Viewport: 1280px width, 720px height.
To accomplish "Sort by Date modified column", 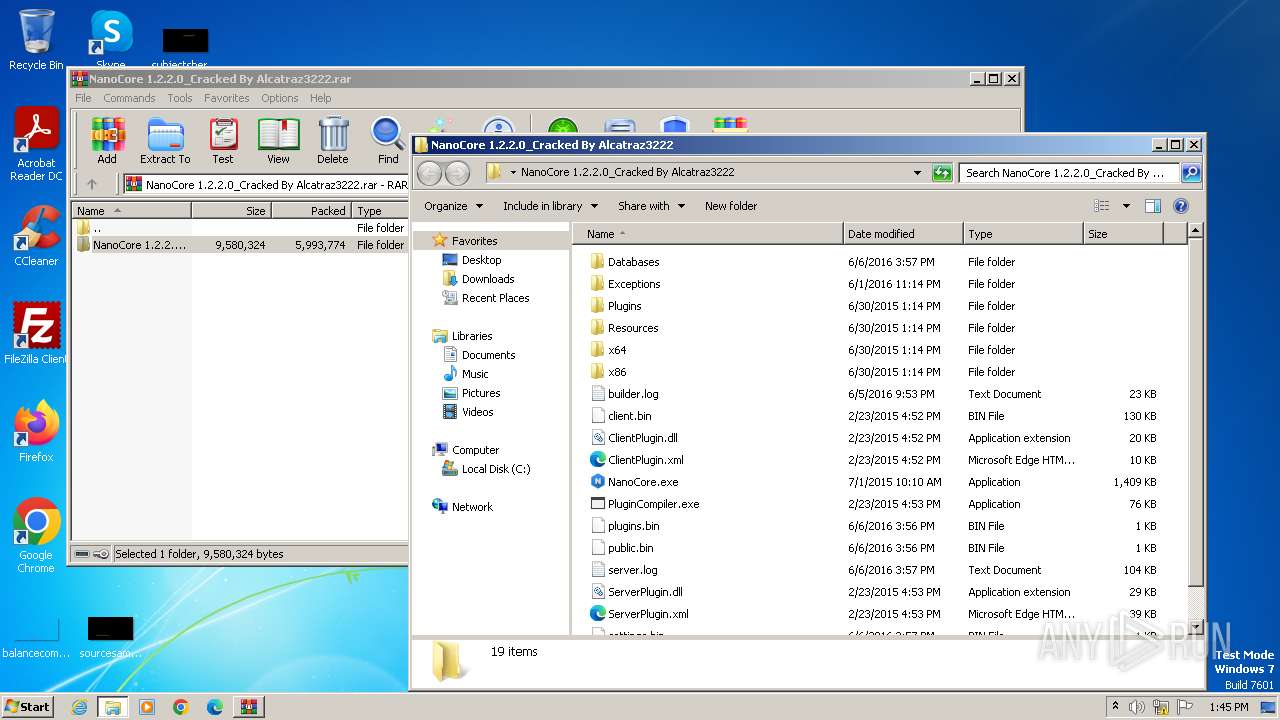I will [903, 234].
